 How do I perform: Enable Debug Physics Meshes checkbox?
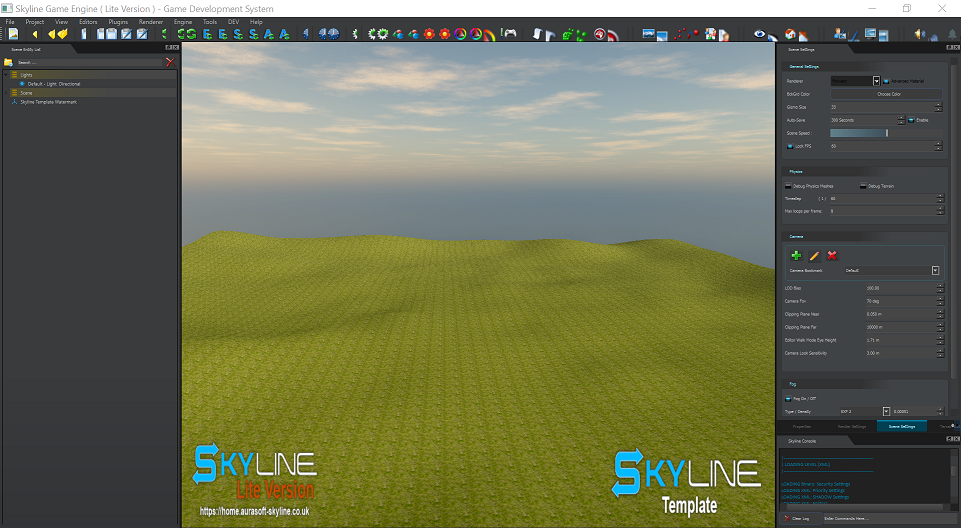789,186
